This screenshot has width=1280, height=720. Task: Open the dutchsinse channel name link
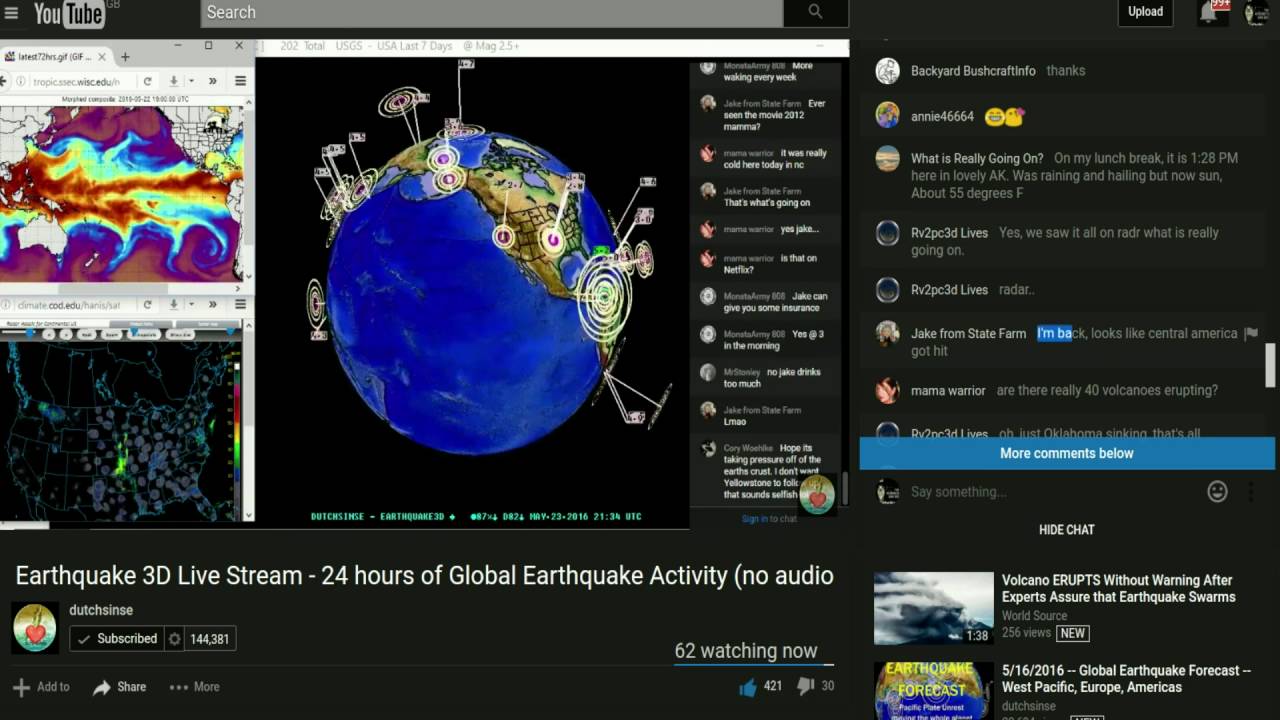[x=101, y=610]
